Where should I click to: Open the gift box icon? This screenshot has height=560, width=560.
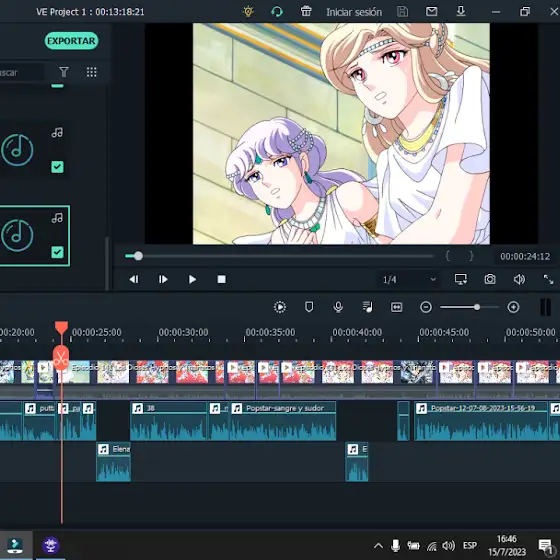pos(306,12)
